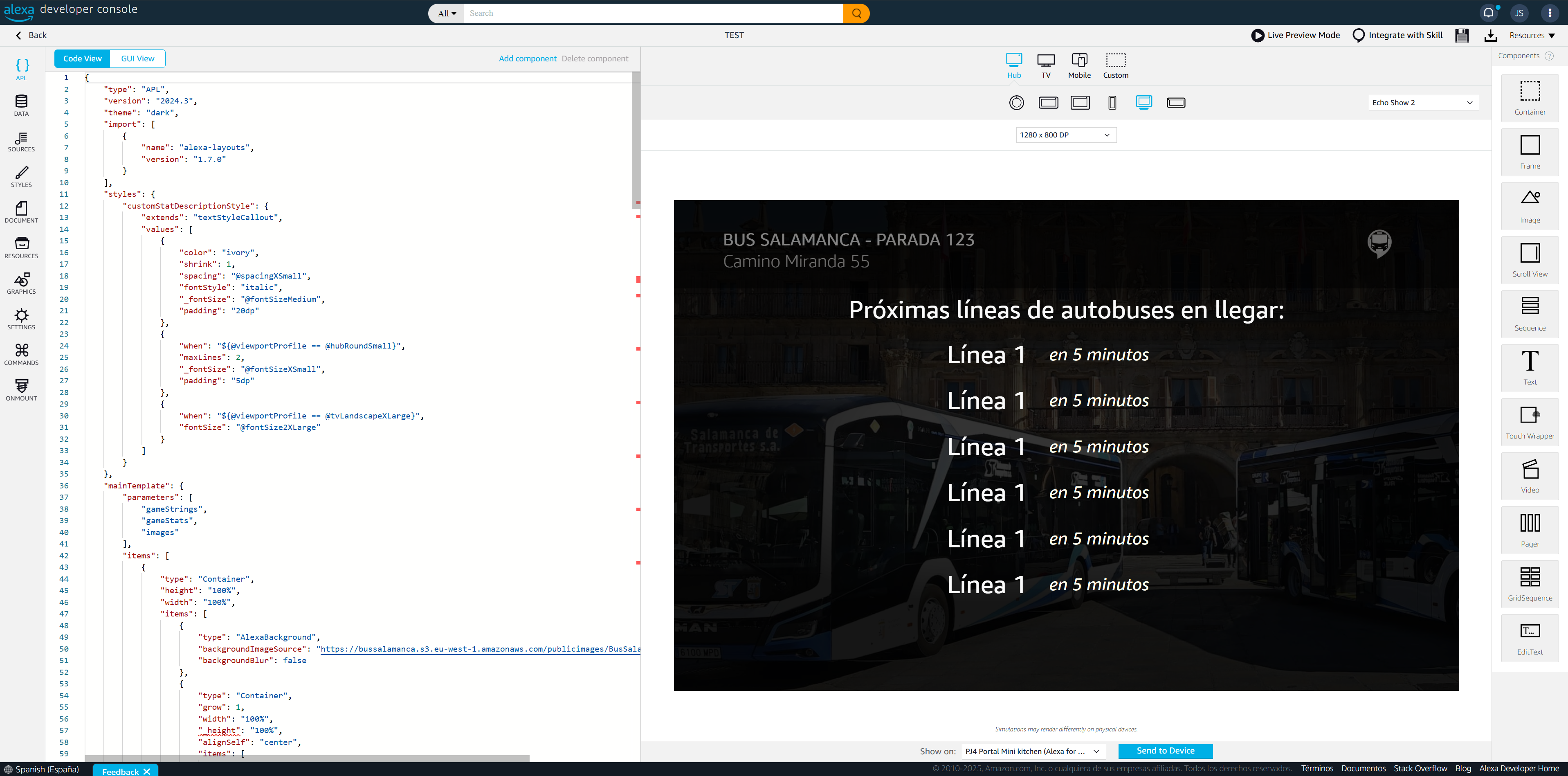
Task: Open notifications via the bell icon
Action: 1489,13
